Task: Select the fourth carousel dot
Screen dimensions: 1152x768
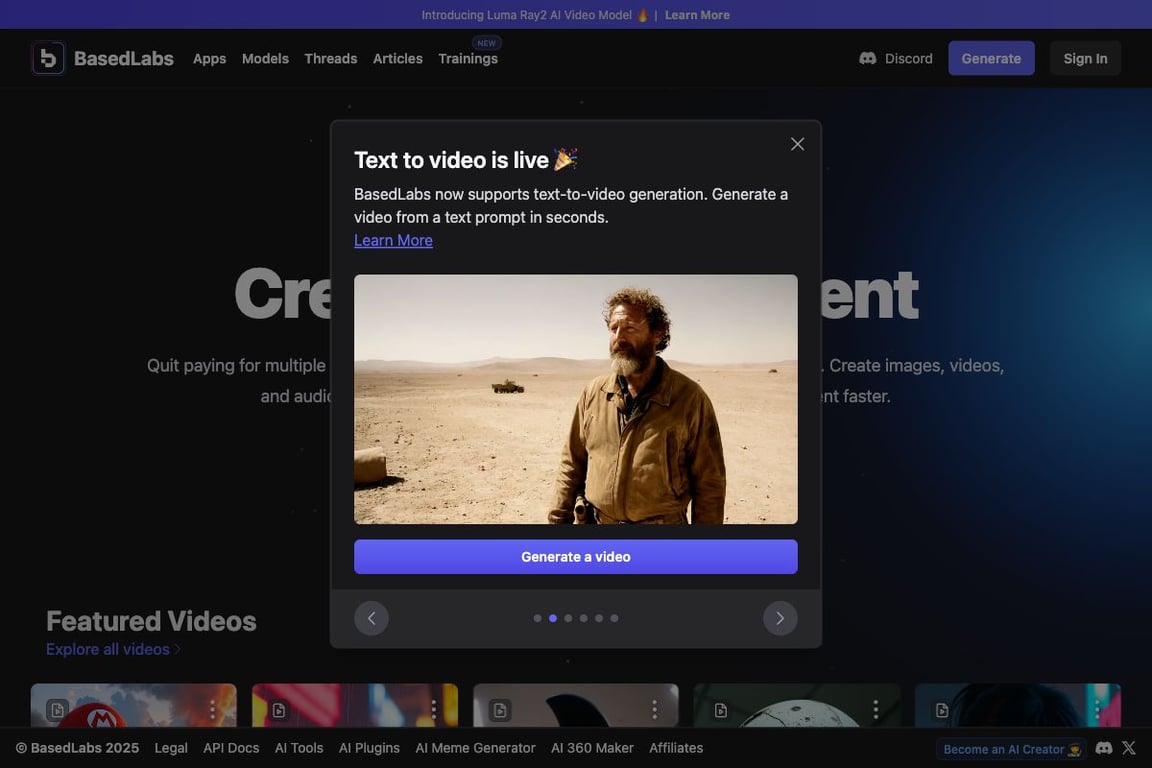Action: click(x=583, y=618)
